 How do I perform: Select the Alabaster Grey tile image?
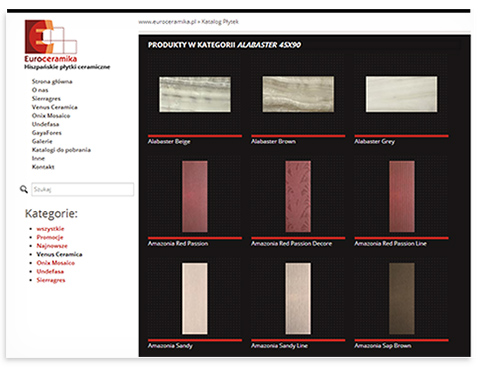402,94
